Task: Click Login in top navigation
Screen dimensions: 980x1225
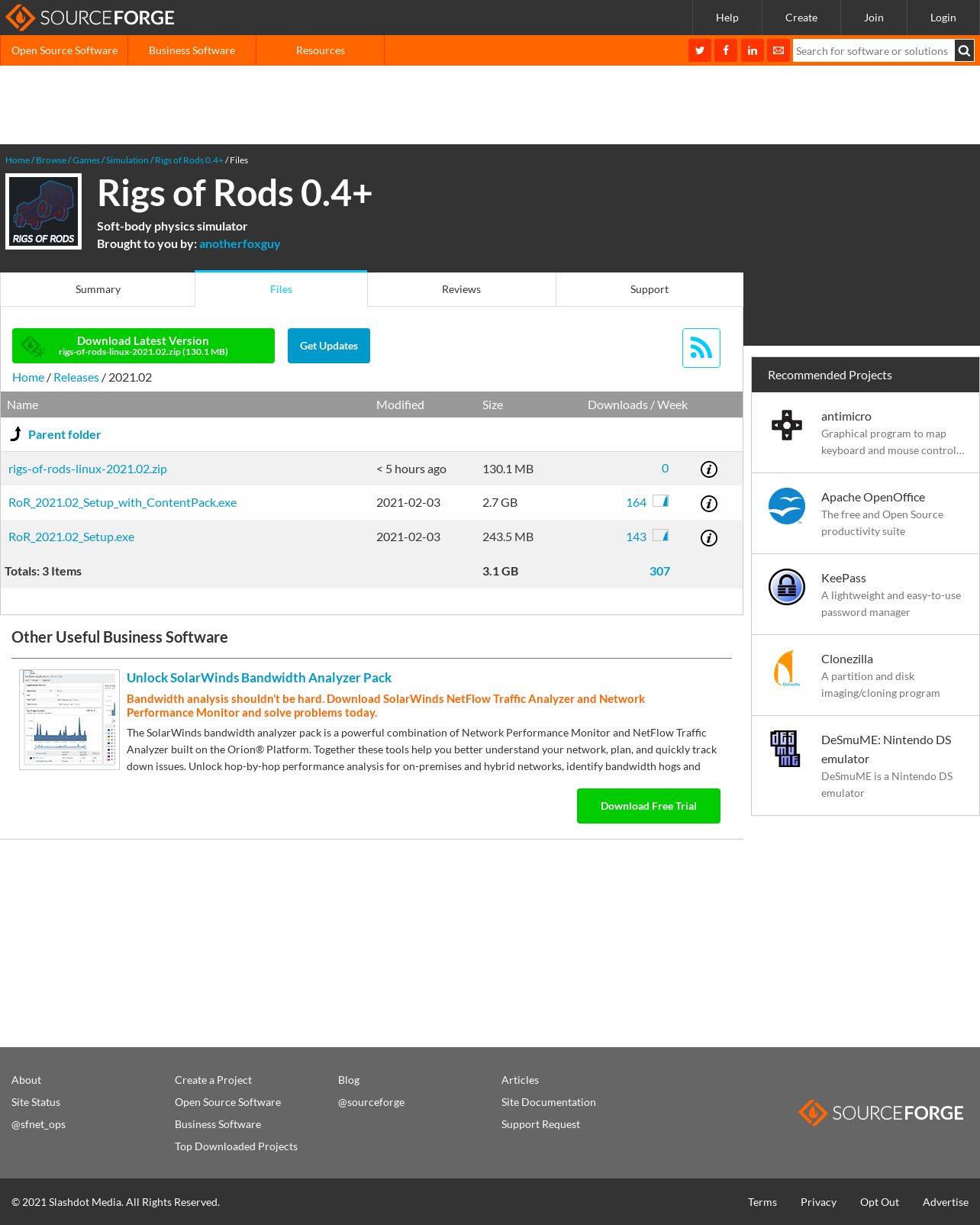Action: coord(943,18)
